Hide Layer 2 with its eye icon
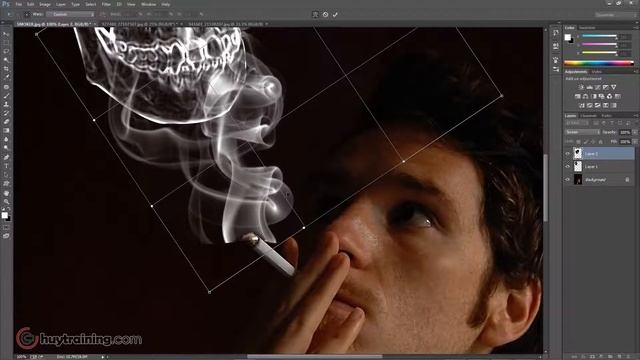This screenshot has width=640, height=360. [x=567, y=153]
